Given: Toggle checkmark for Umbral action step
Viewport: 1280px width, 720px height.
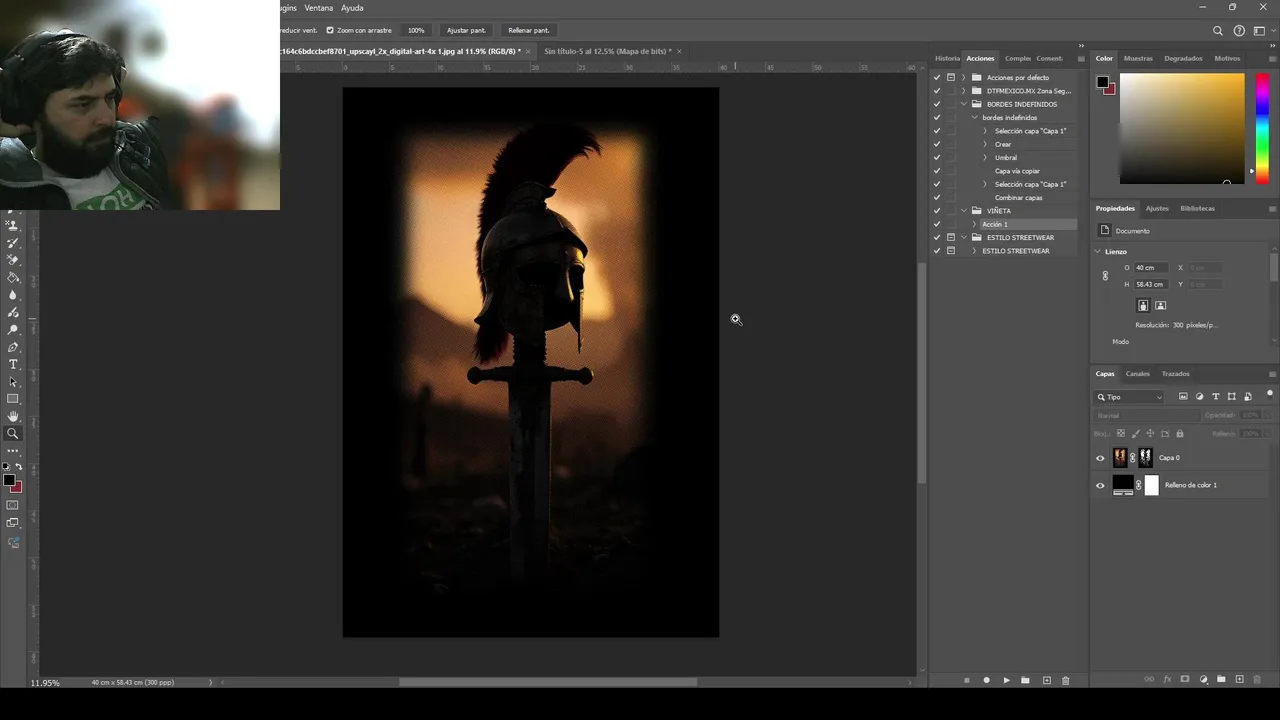Looking at the screenshot, I should 937,157.
